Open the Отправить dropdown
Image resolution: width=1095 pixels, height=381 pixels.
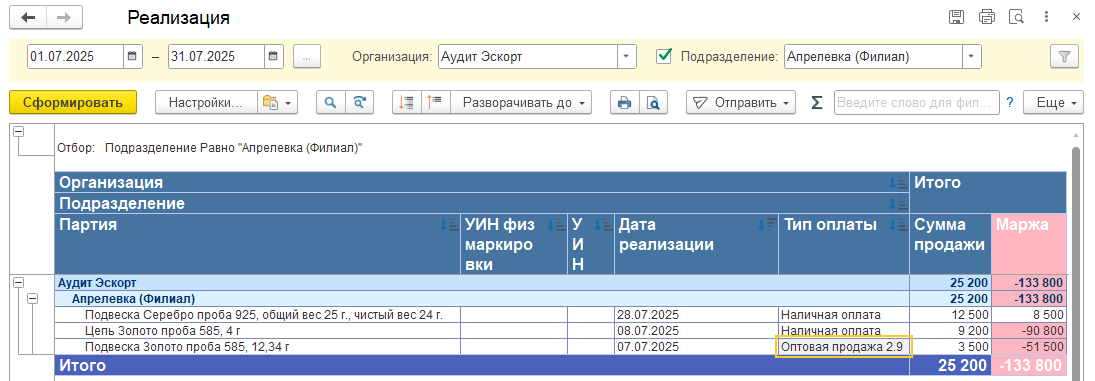(741, 103)
